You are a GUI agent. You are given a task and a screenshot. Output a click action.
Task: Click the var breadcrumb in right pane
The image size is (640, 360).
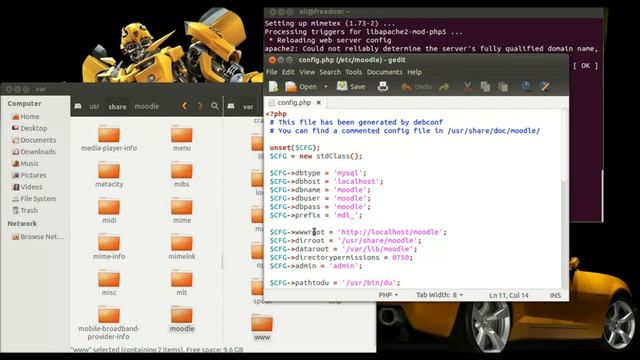(248, 107)
